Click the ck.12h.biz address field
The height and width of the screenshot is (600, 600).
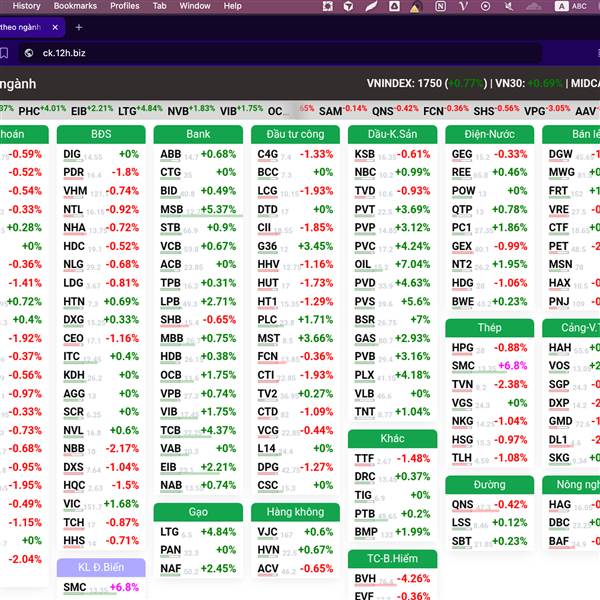[280, 53]
